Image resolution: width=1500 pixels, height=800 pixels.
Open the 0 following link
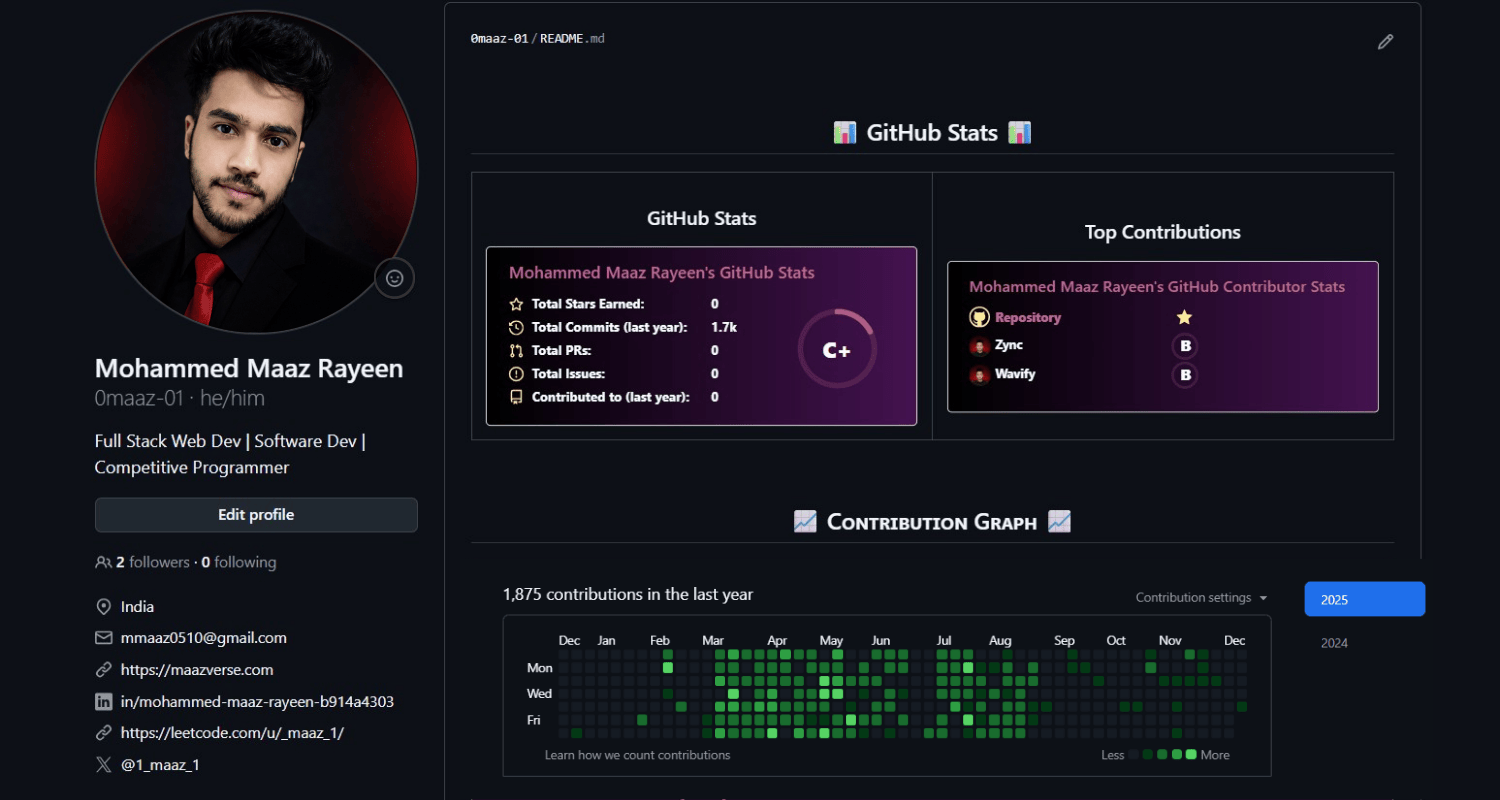(x=239, y=563)
